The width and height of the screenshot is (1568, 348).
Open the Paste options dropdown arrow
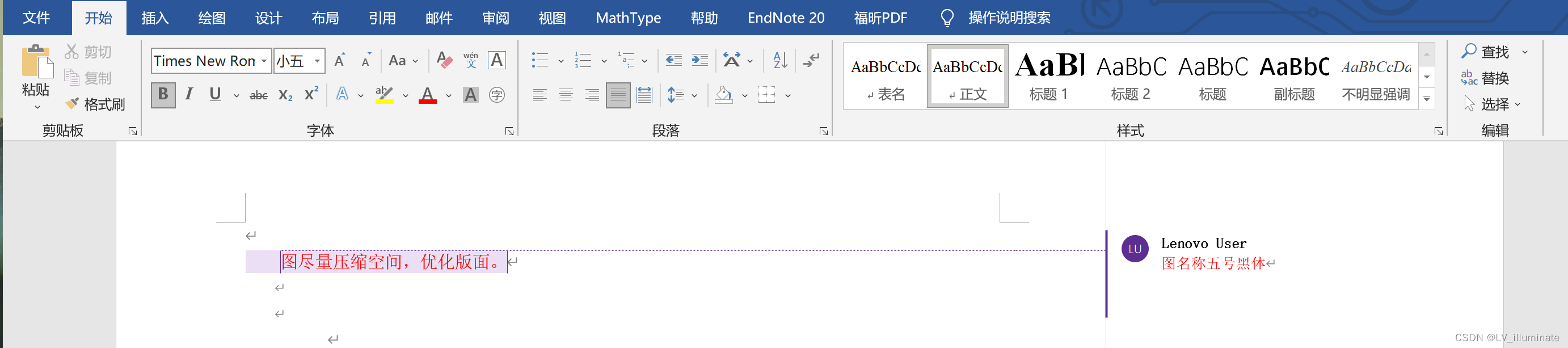(x=37, y=107)
